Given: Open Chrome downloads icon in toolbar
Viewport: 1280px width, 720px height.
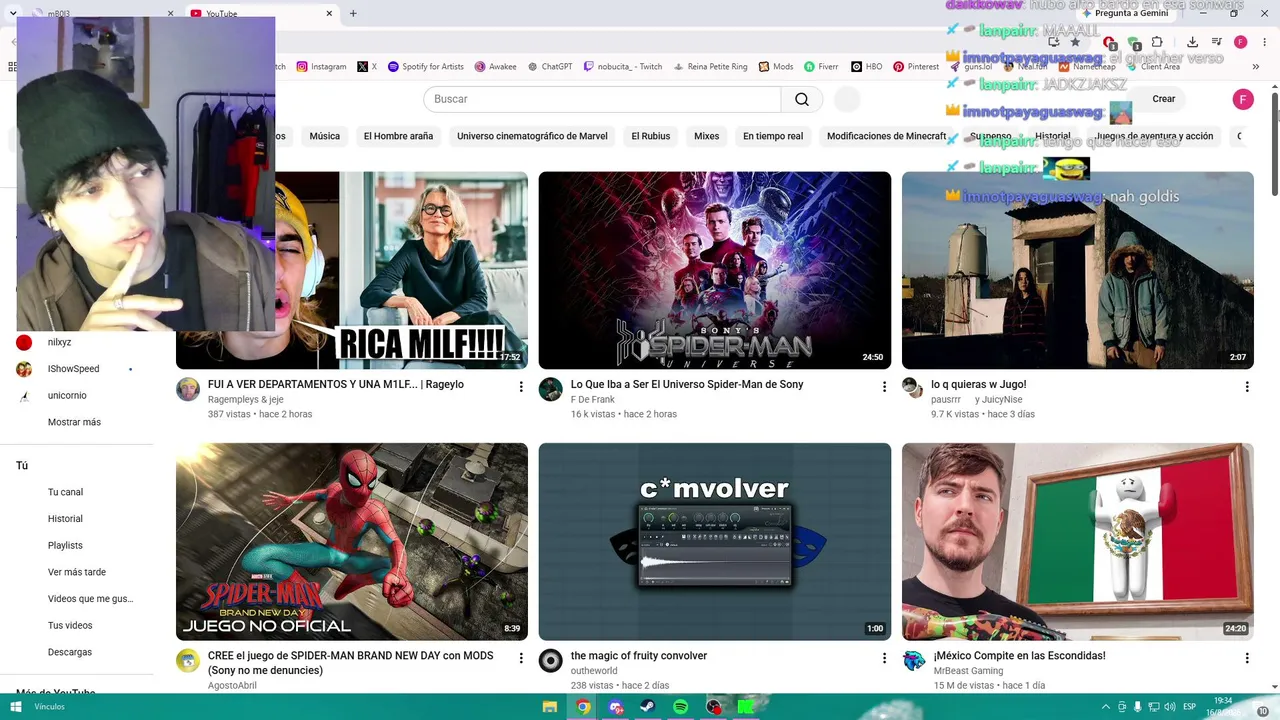Looking at the screenshot, I should click(x=1193, y=42).
